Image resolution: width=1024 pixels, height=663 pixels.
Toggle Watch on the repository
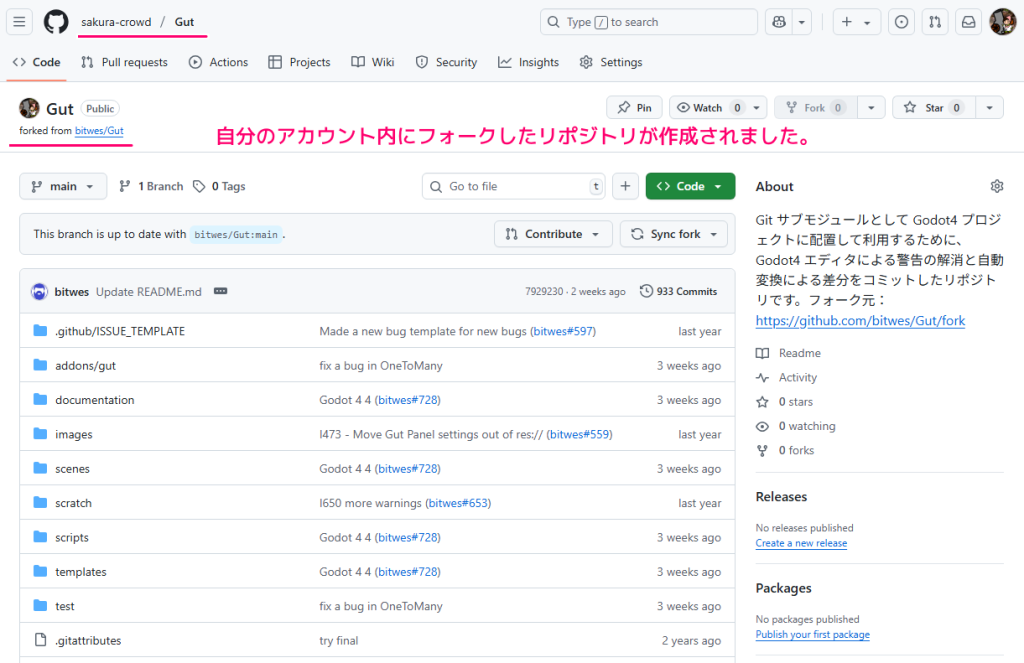point(708,108)
